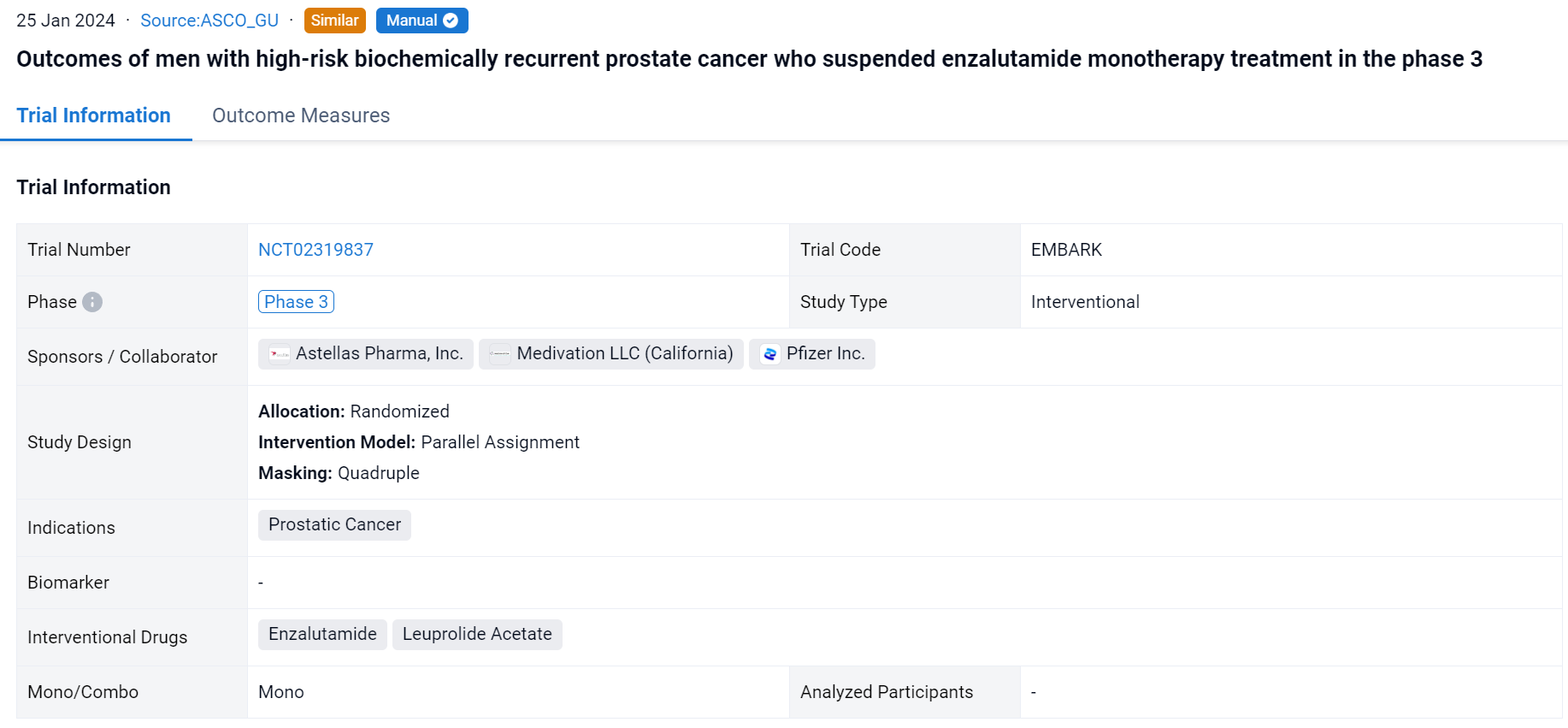Click the Analyzed Participants label cell

coord(887,692)
